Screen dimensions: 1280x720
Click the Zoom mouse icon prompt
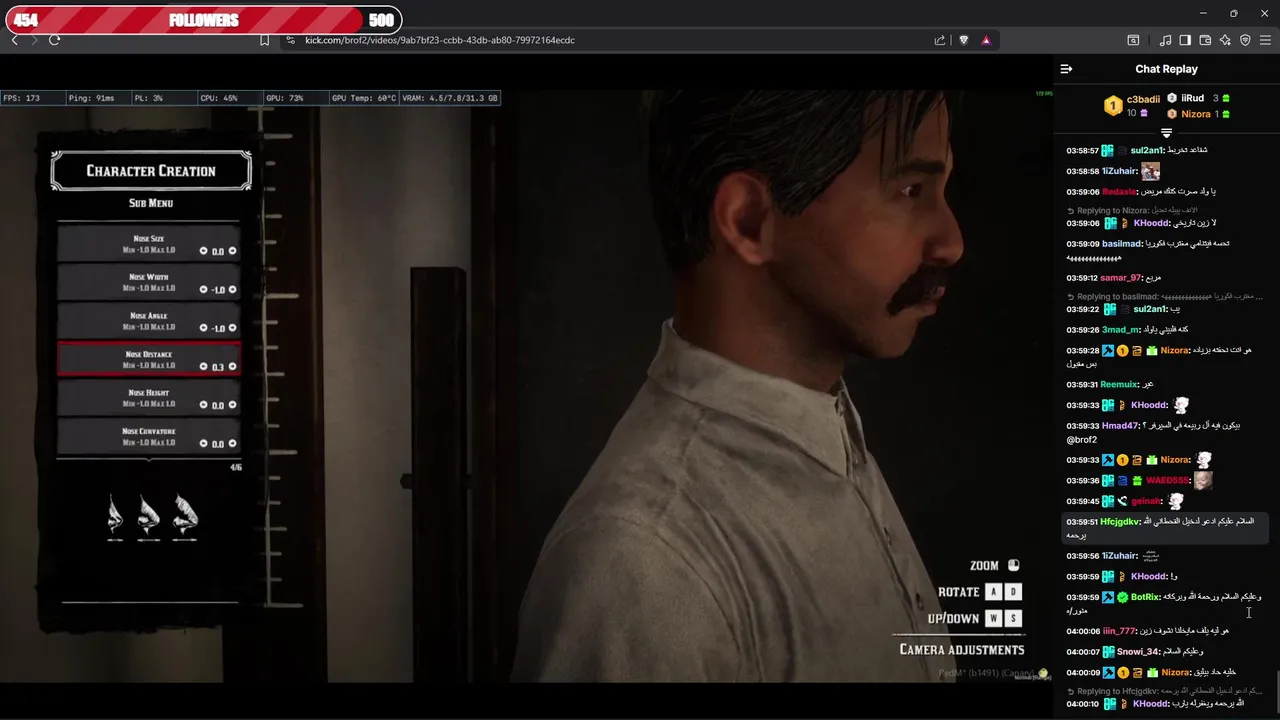pos(1013,565)
